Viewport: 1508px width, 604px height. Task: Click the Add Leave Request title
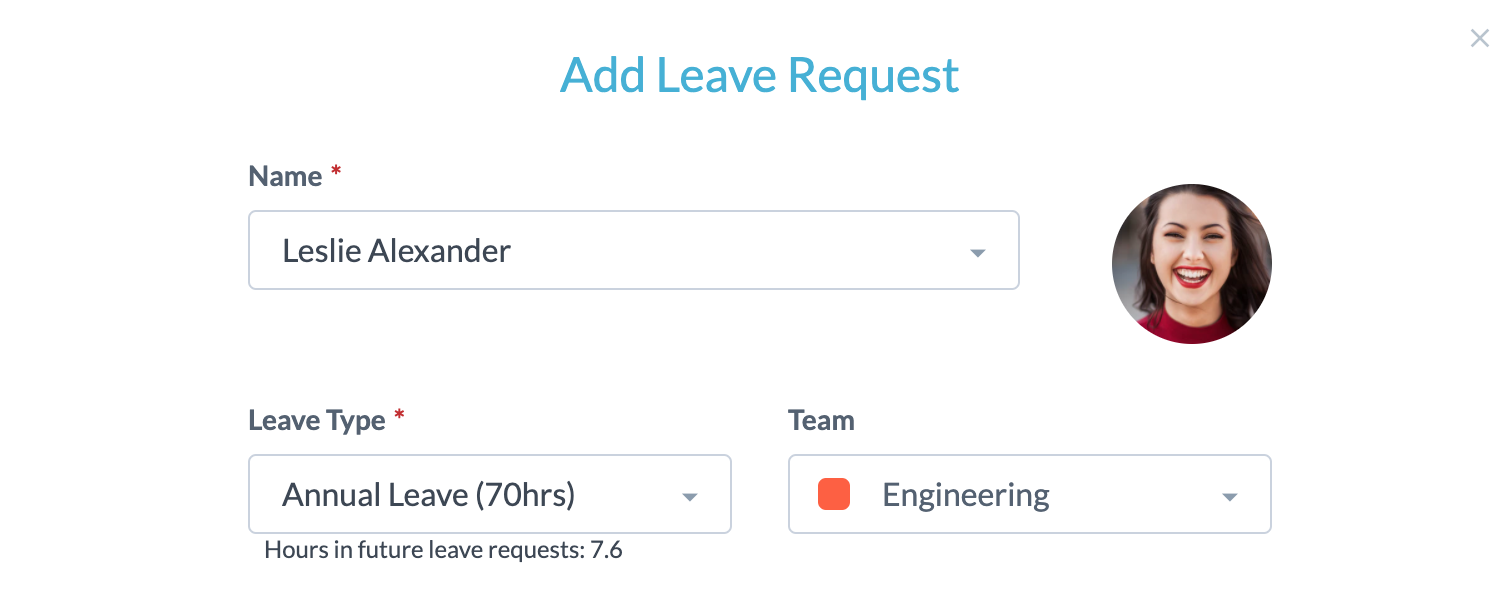(760, 75)
